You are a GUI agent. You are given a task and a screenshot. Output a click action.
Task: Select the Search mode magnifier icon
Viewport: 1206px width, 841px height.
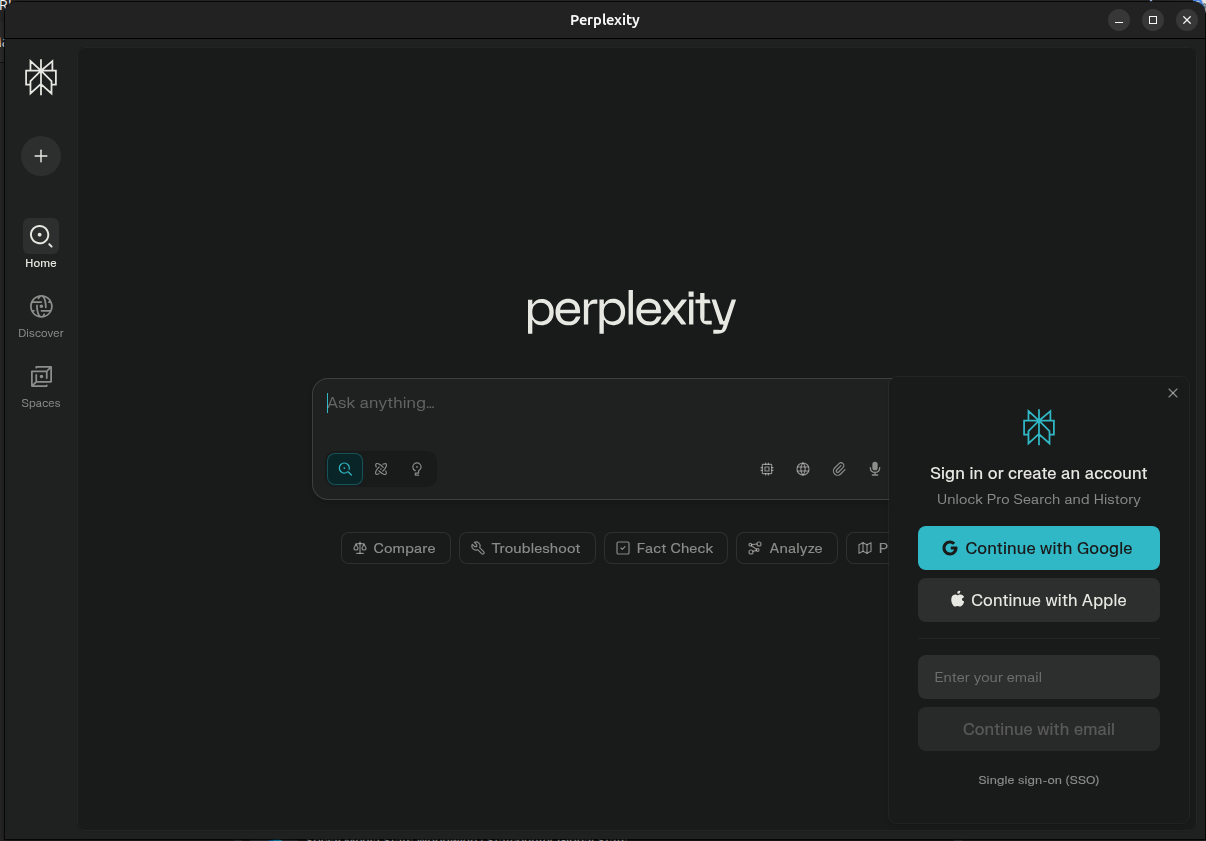(x=345, y=469)
